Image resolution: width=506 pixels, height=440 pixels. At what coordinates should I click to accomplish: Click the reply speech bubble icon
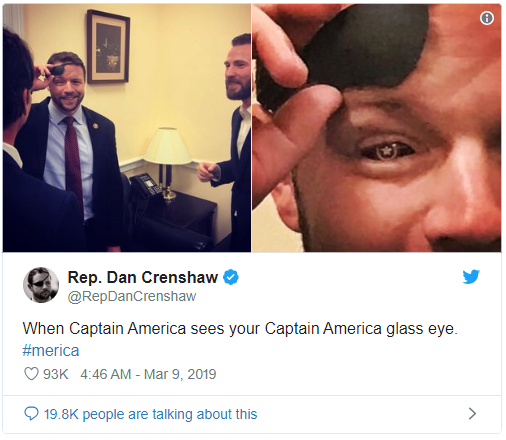31,414
